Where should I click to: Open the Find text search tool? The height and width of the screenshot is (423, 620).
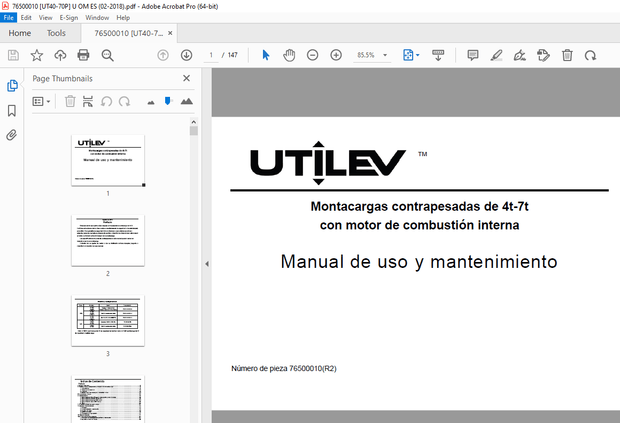pyautogui.click(x=108, y=55)
